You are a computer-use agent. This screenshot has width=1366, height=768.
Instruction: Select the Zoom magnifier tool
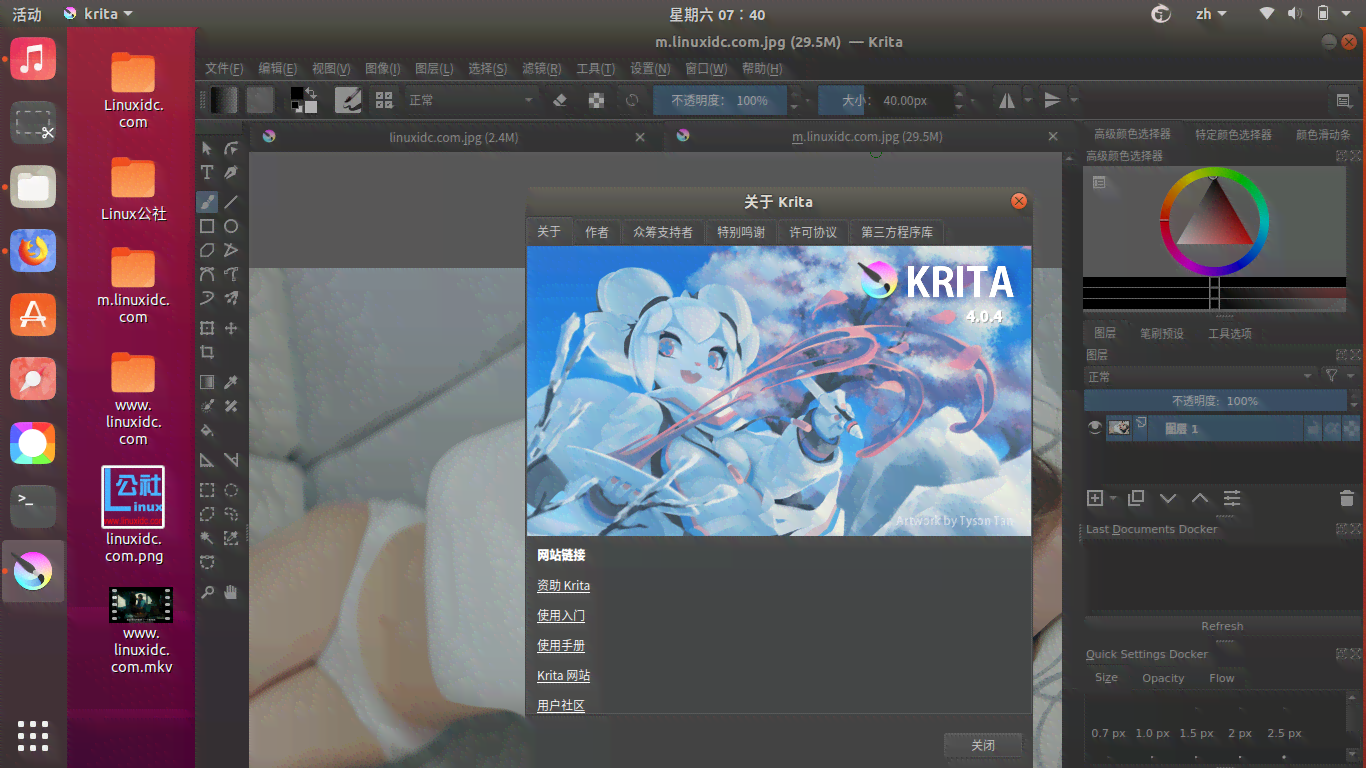coord(207,592)
